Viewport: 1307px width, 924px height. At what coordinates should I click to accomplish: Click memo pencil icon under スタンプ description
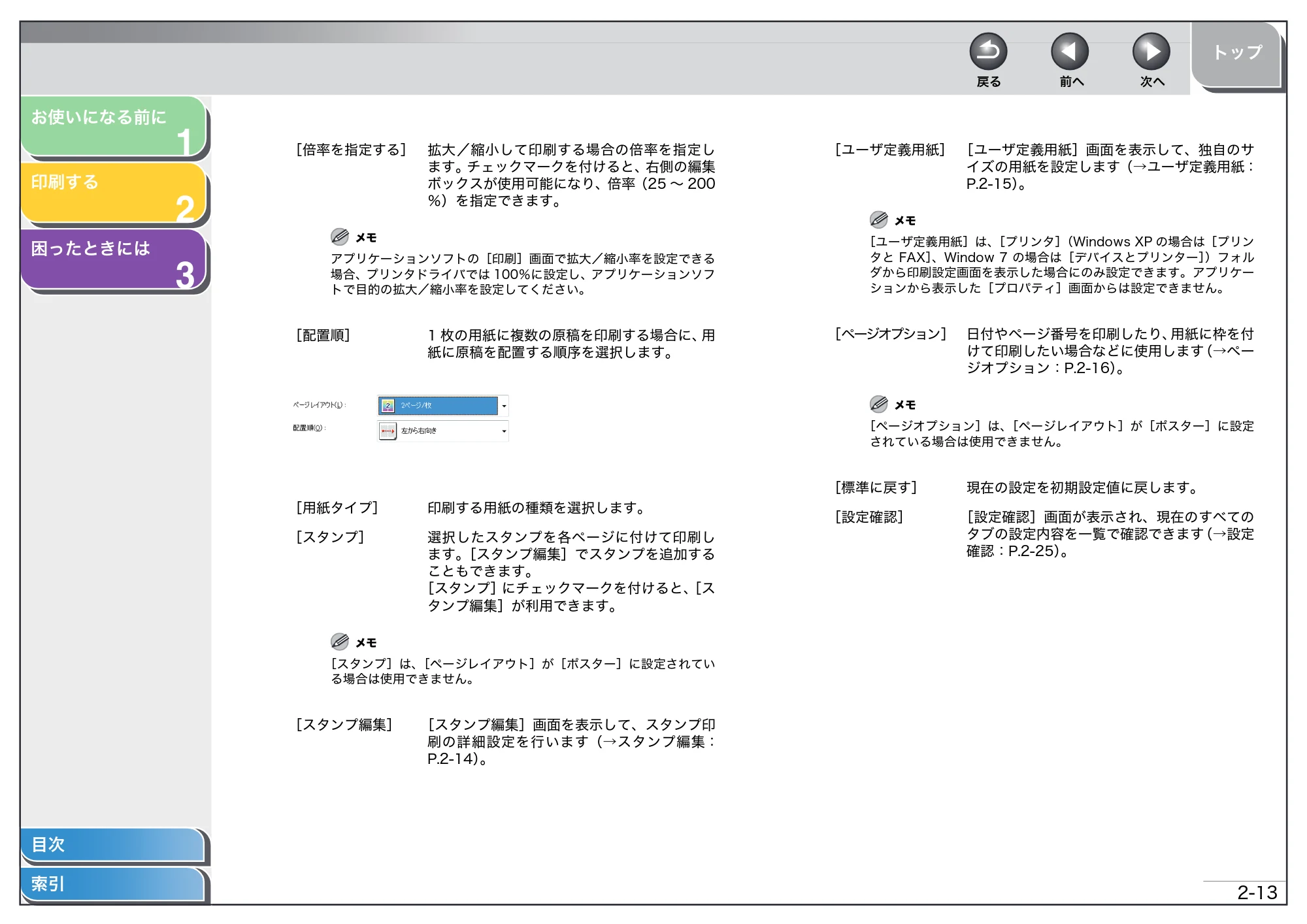(340, 642)
